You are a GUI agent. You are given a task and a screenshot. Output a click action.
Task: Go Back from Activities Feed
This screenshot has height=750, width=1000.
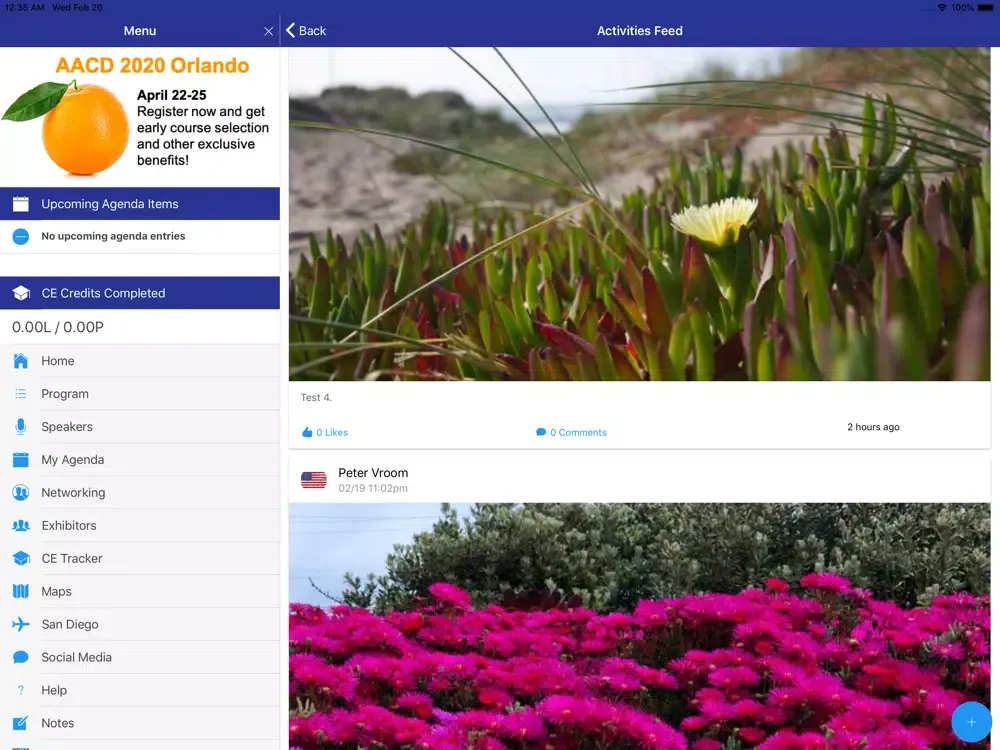pyautogui.click(x=306, y=31)
